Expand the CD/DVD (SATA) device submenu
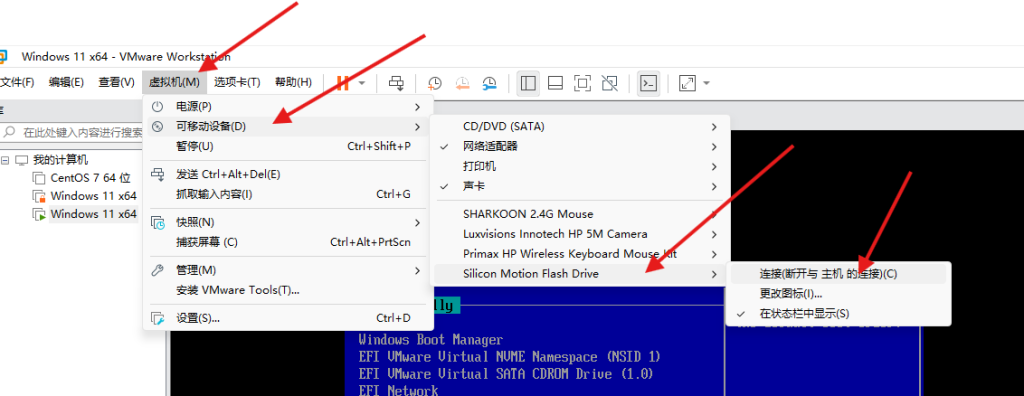This screenshot has width=1024, height=396. pos(579,126)
